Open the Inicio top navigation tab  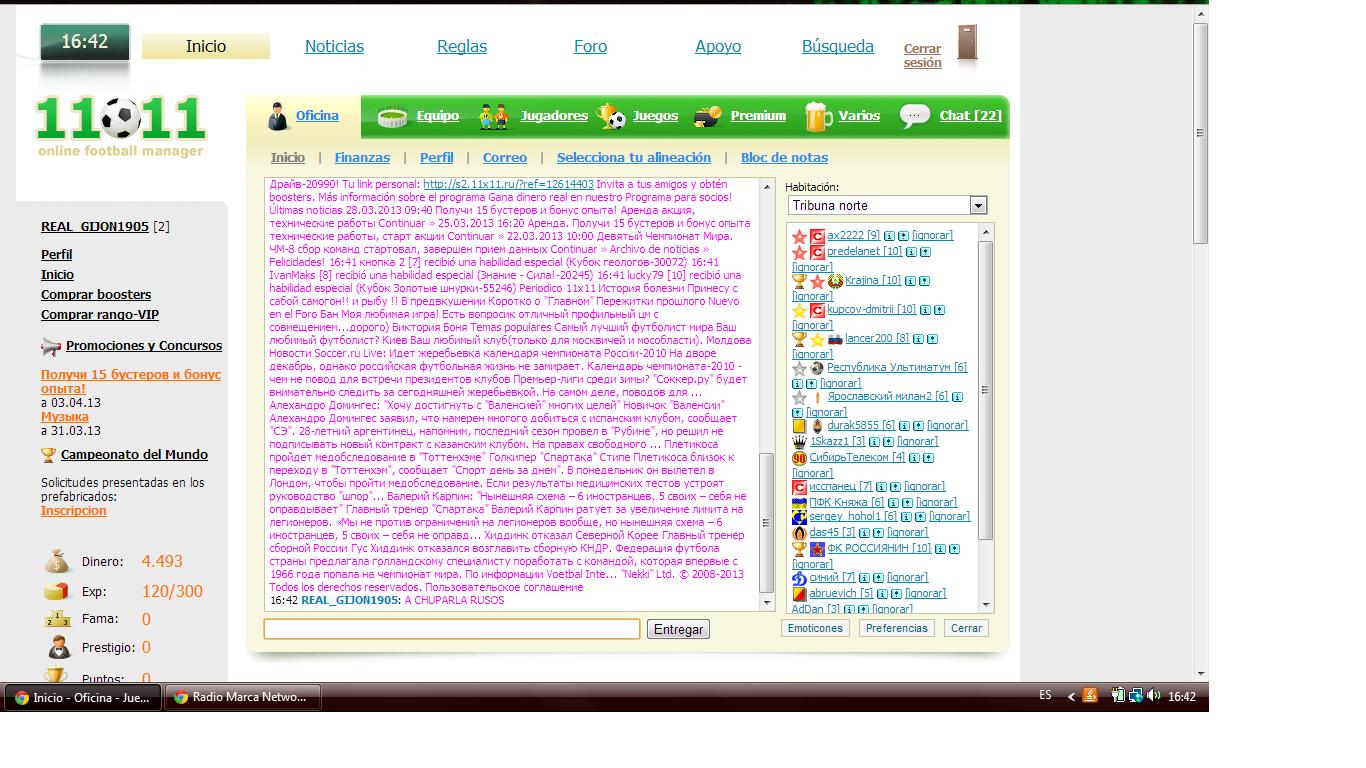tap(206, 46)
